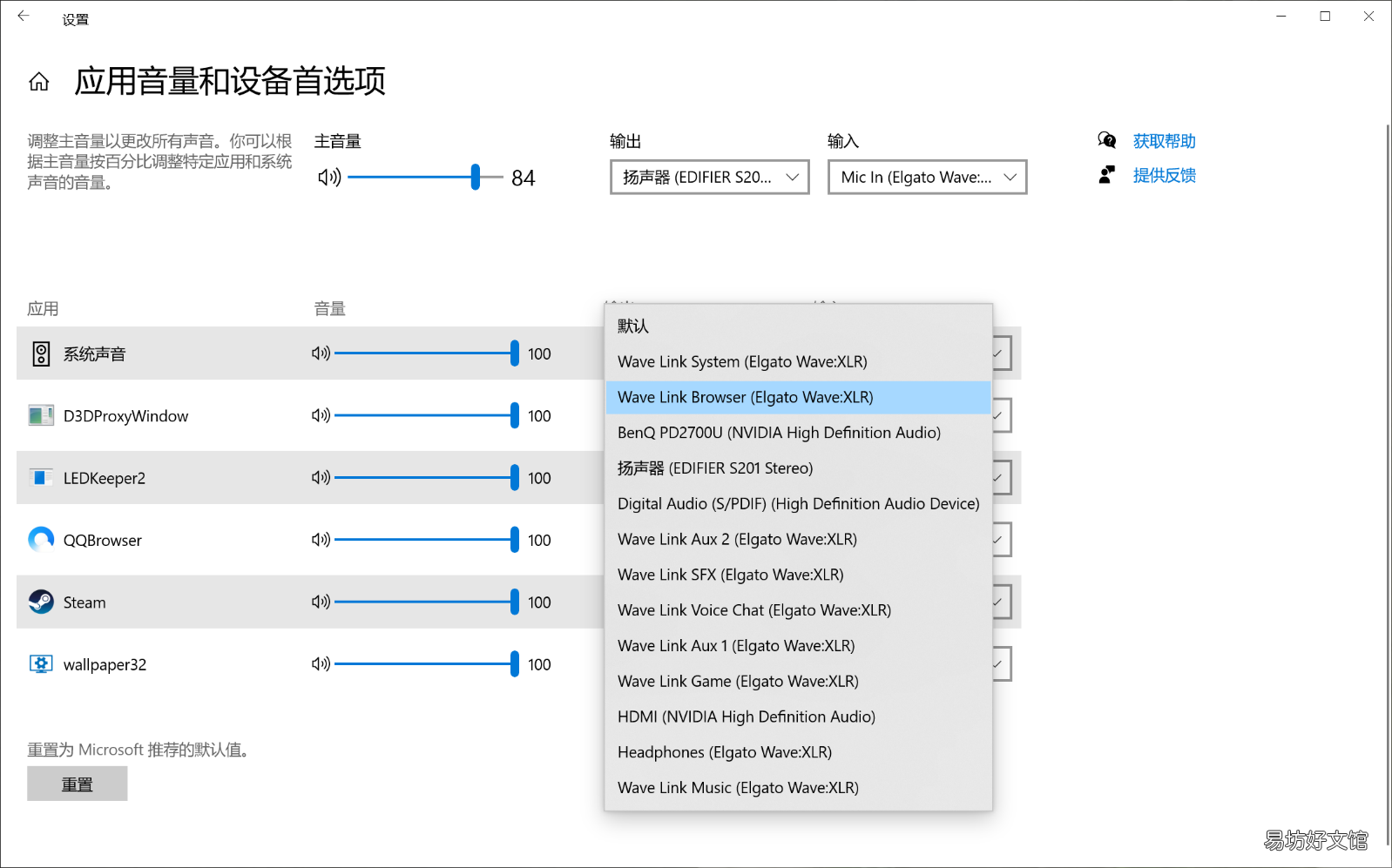1392x868 pixels.
Task: Mute 系统声音 speaker icon
Action: (x=321, y=353)
